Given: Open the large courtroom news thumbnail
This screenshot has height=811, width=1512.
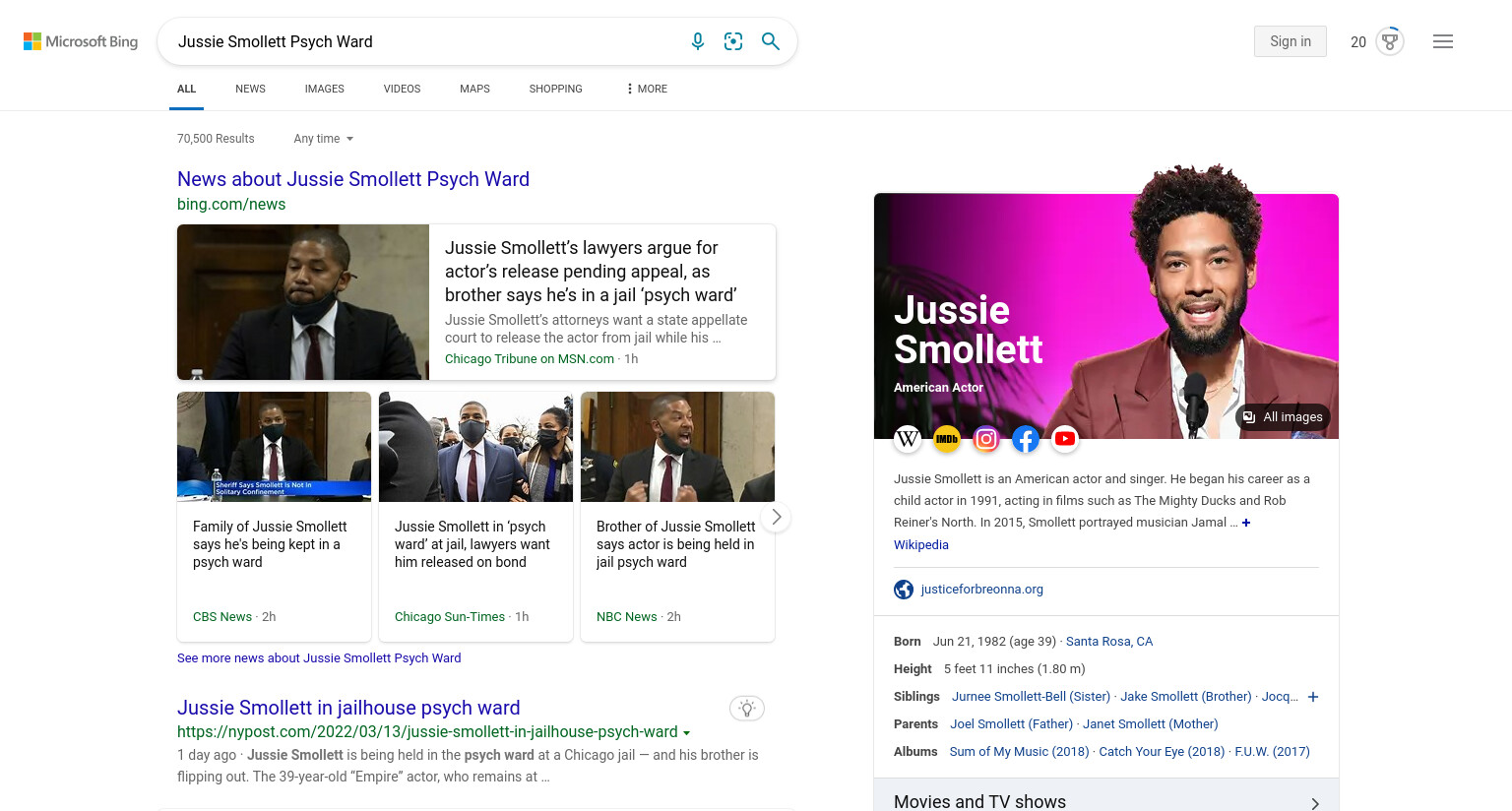Looking at the screenshot, I should (x=303, y=302).
